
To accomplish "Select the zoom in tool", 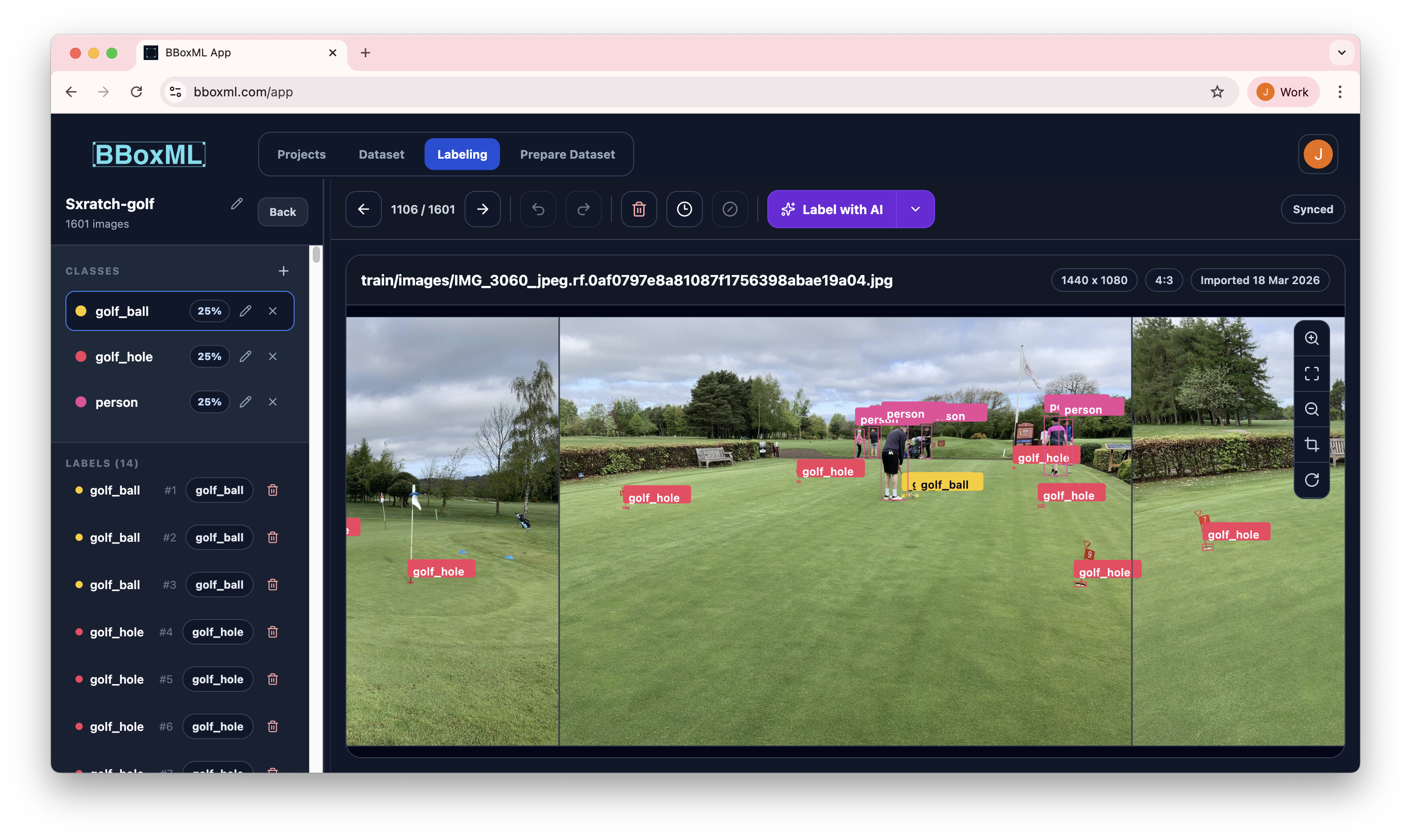I will click(1312, 338).
